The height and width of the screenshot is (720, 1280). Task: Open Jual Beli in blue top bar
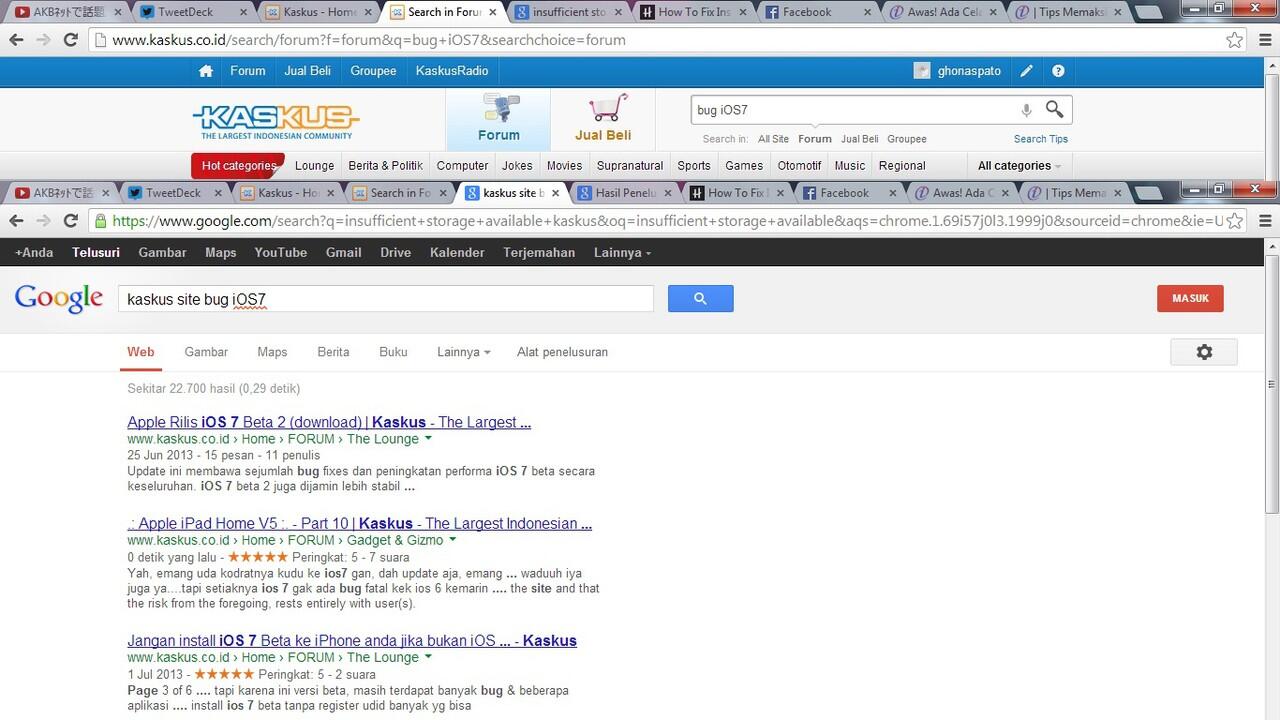[308, 71]
